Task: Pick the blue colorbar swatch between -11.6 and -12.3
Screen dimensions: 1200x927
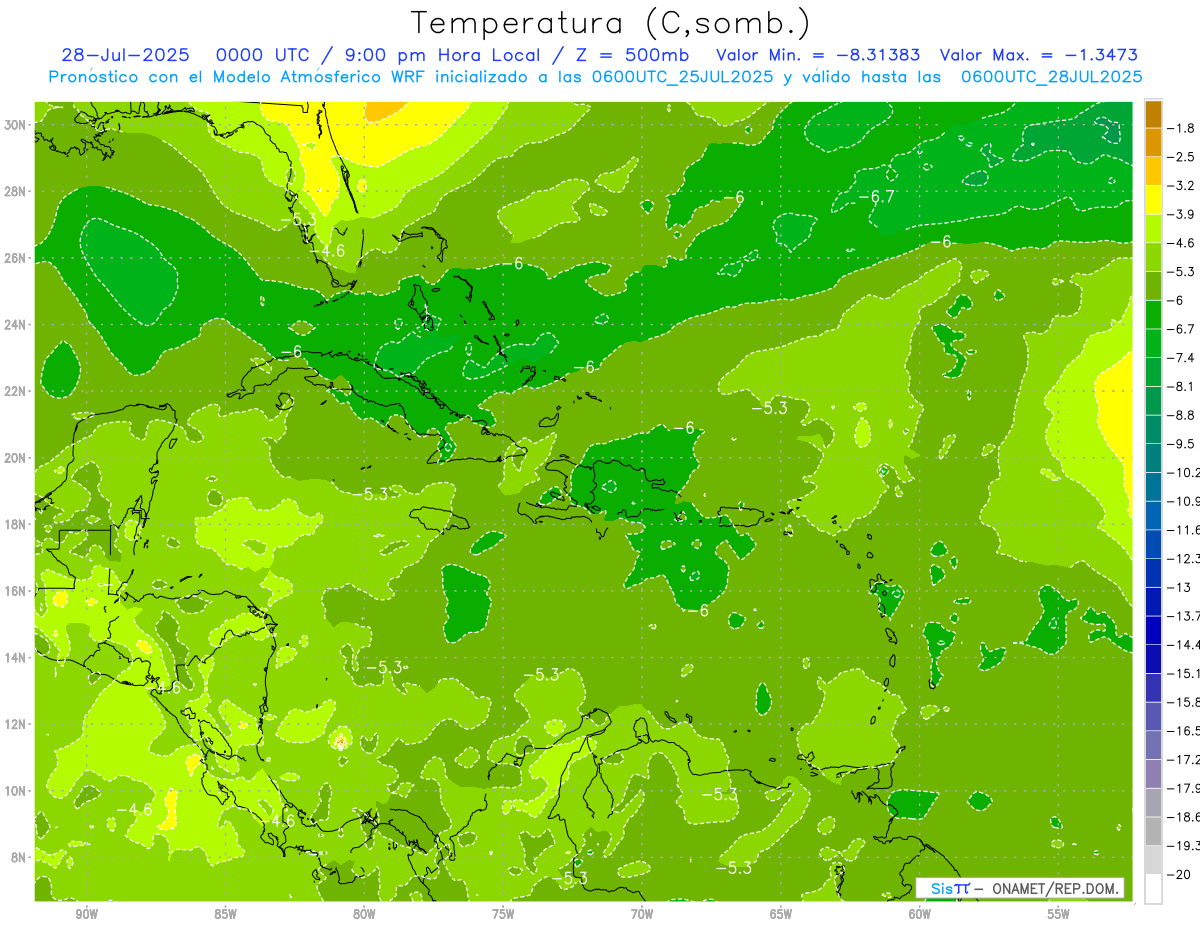Action: (x=1153, y=544)
